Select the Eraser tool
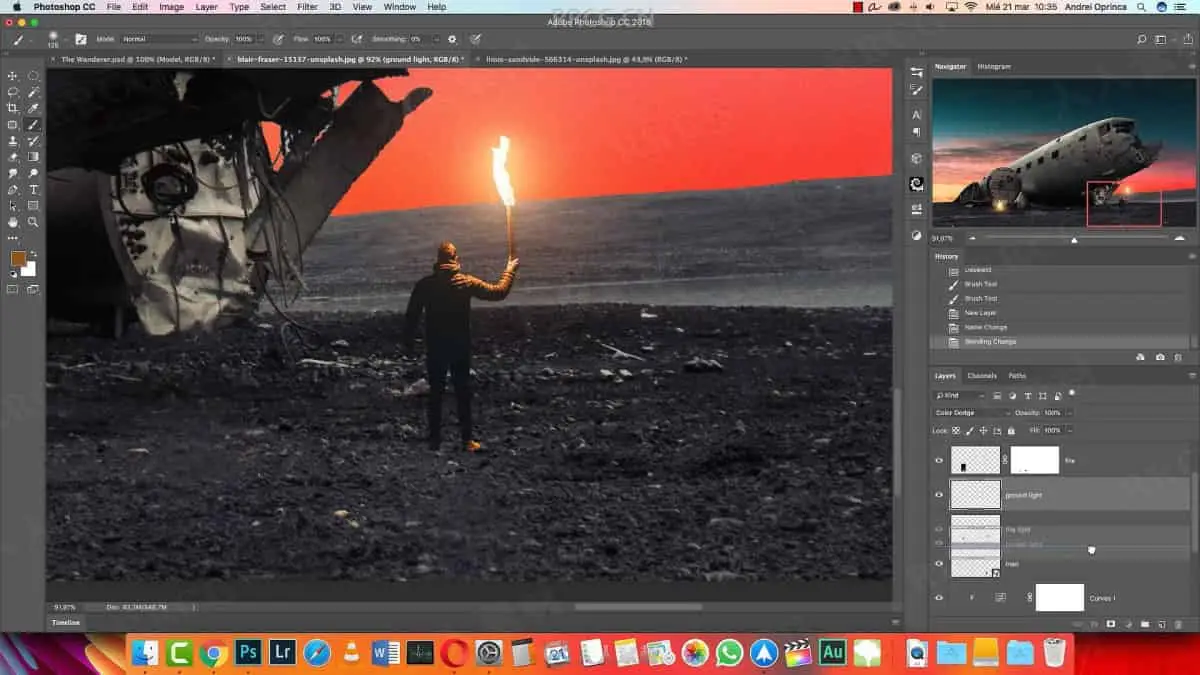 [13, 157]
